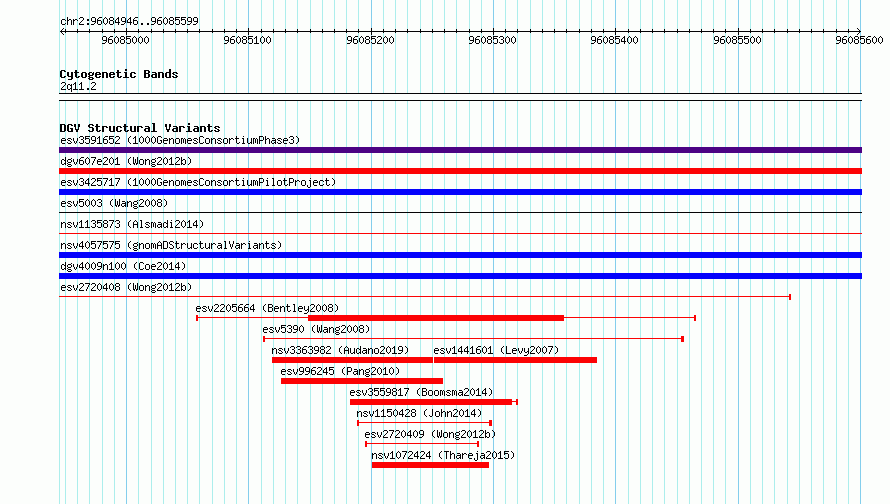Viewport: 890px width, 504px height.
Task: Click the Cytogenetic Bands track title
Action: [x=119, y=74]
